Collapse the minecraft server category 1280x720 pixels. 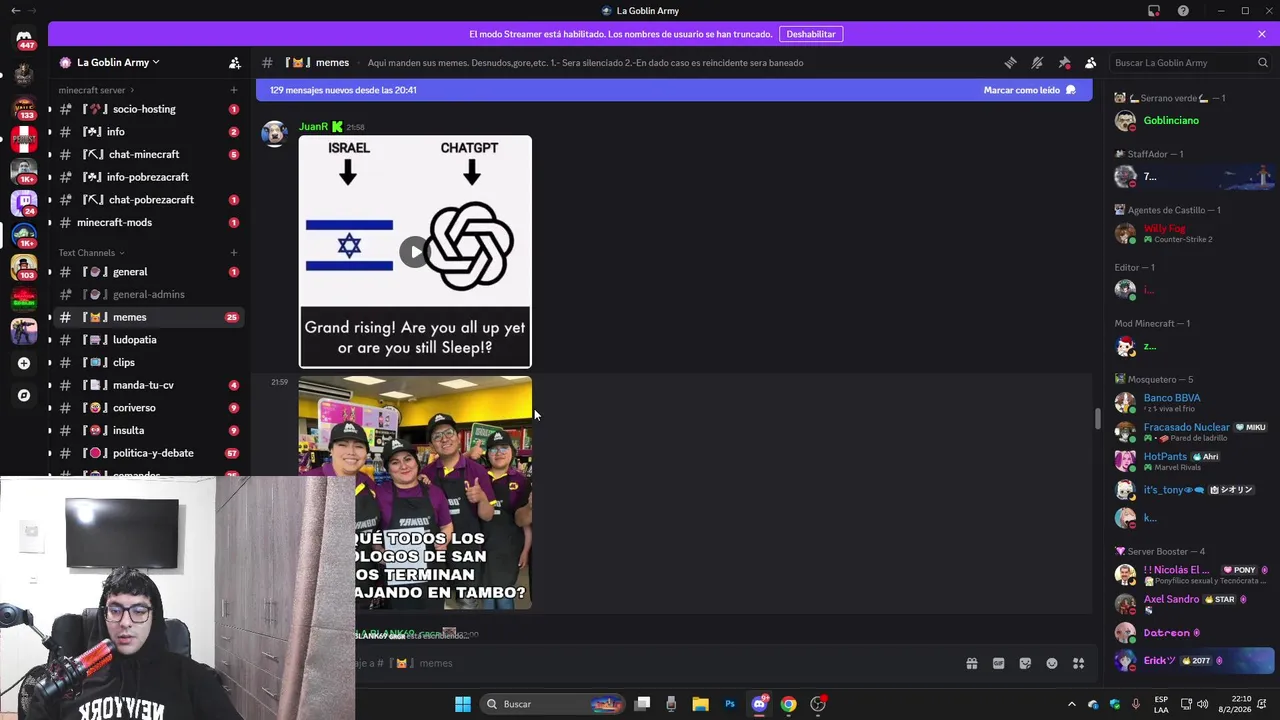96,90
